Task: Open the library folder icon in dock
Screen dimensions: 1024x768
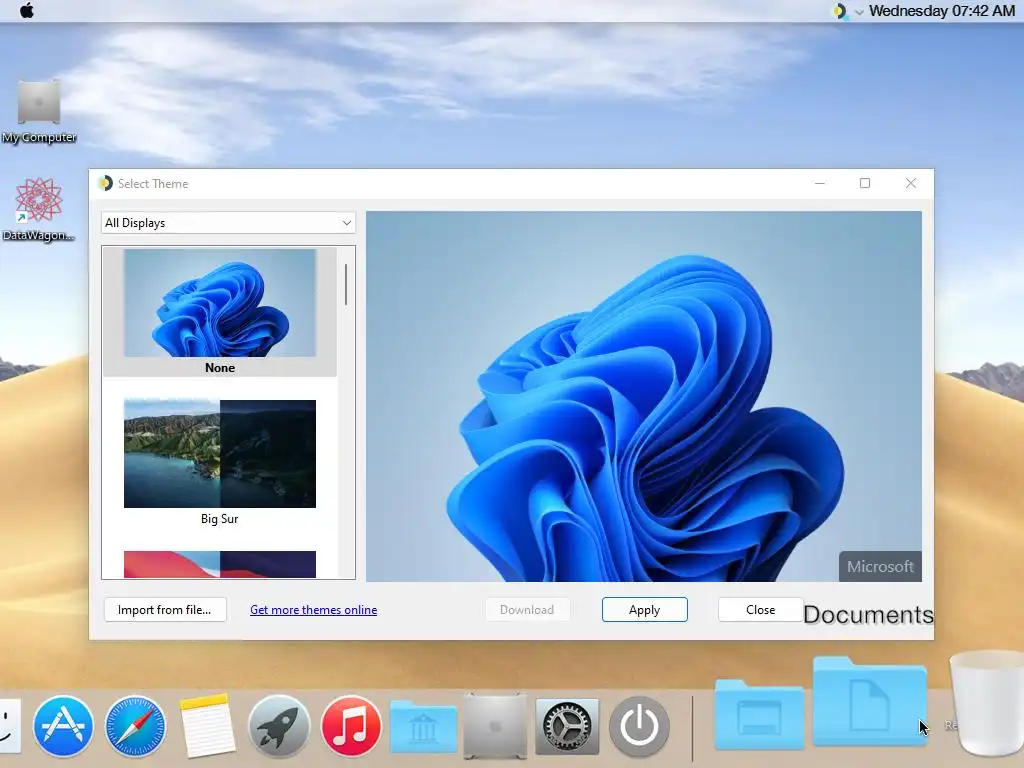Action: (423, 726)
